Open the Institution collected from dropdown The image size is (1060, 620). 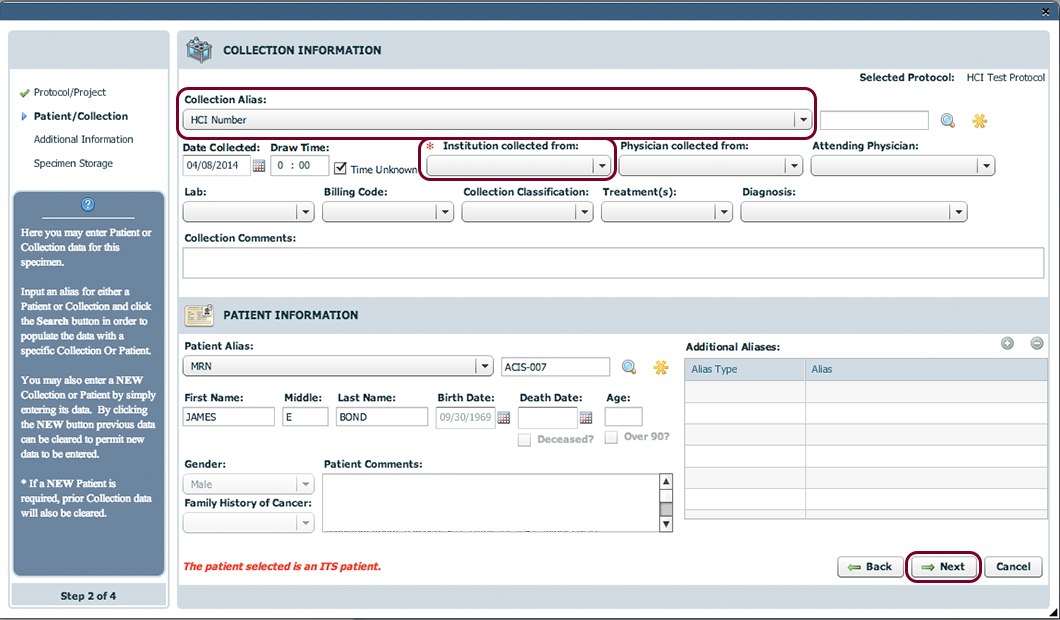tap(519, 166)
